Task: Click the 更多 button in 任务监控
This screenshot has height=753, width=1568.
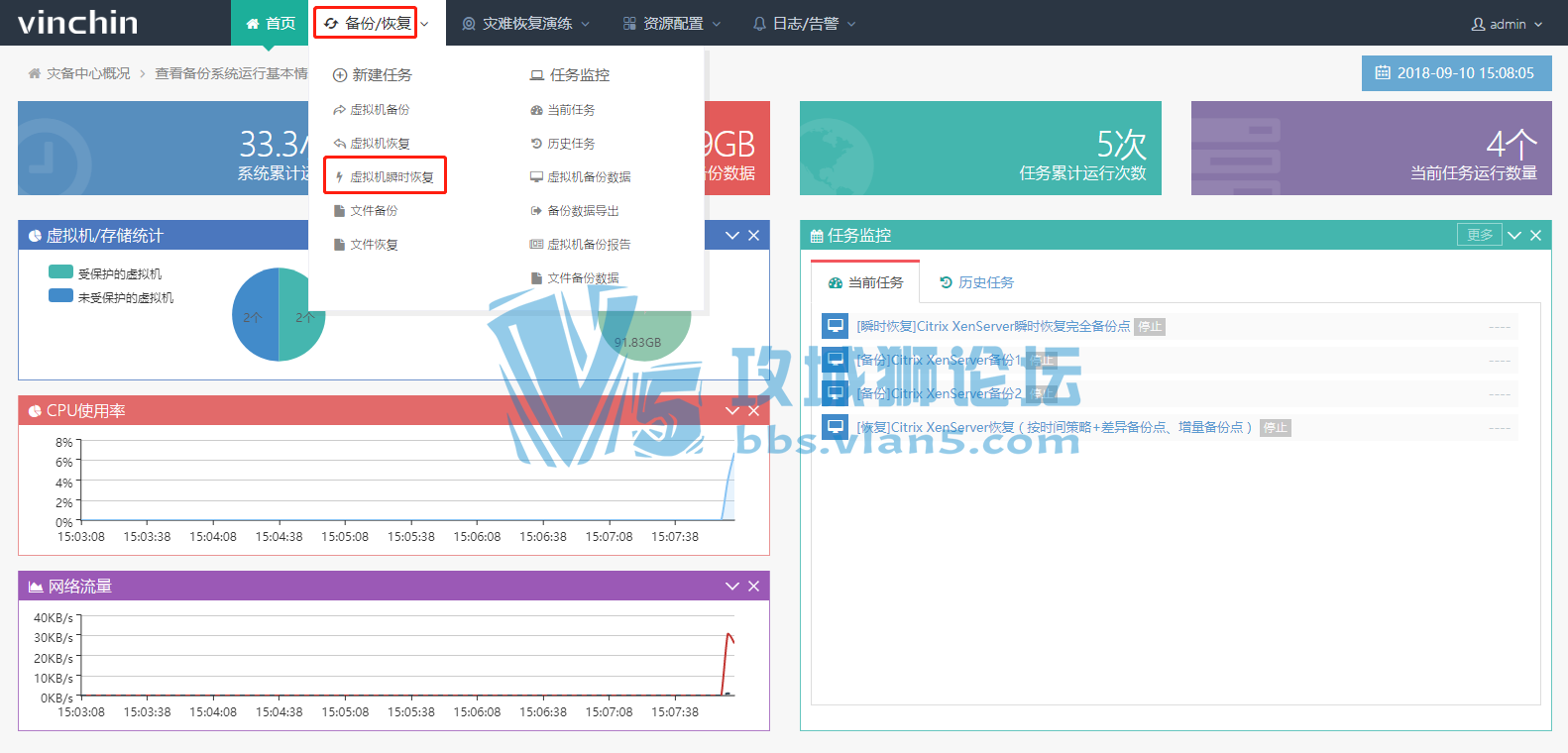Action: pyautogui.click(x=1480, y=235)
